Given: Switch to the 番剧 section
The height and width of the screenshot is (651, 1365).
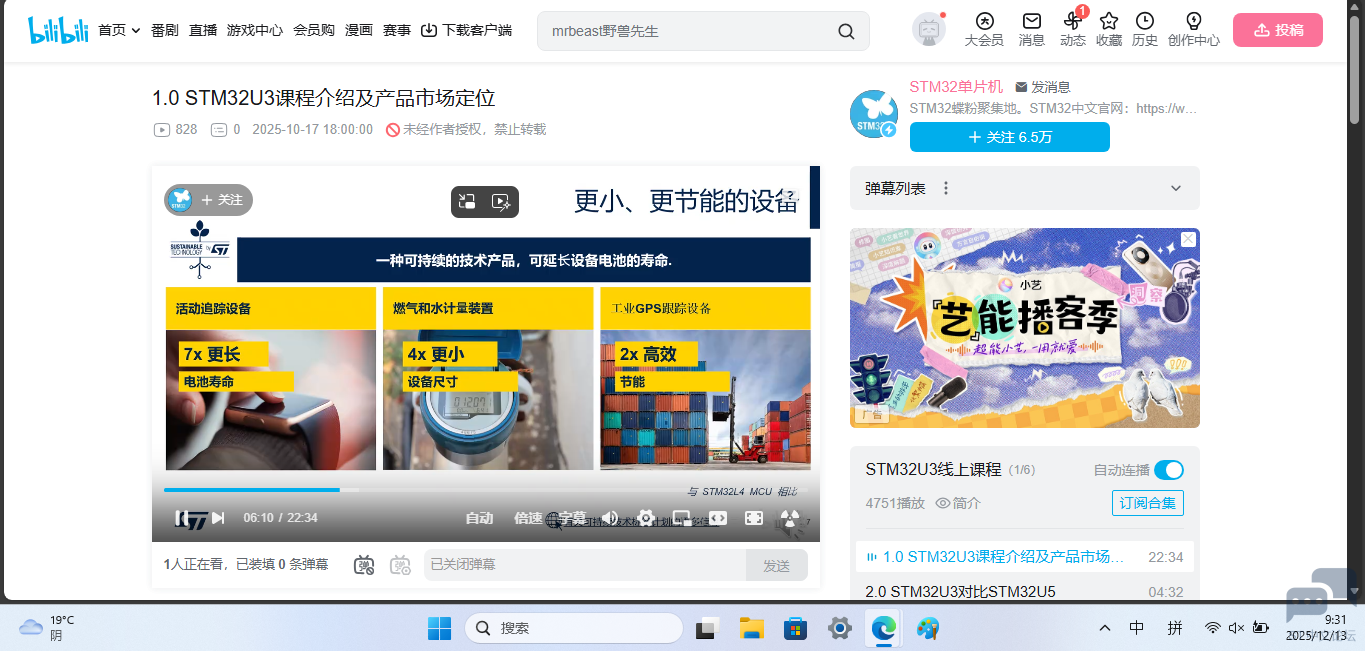Looking at the screenshot, I should click(163, 30).
